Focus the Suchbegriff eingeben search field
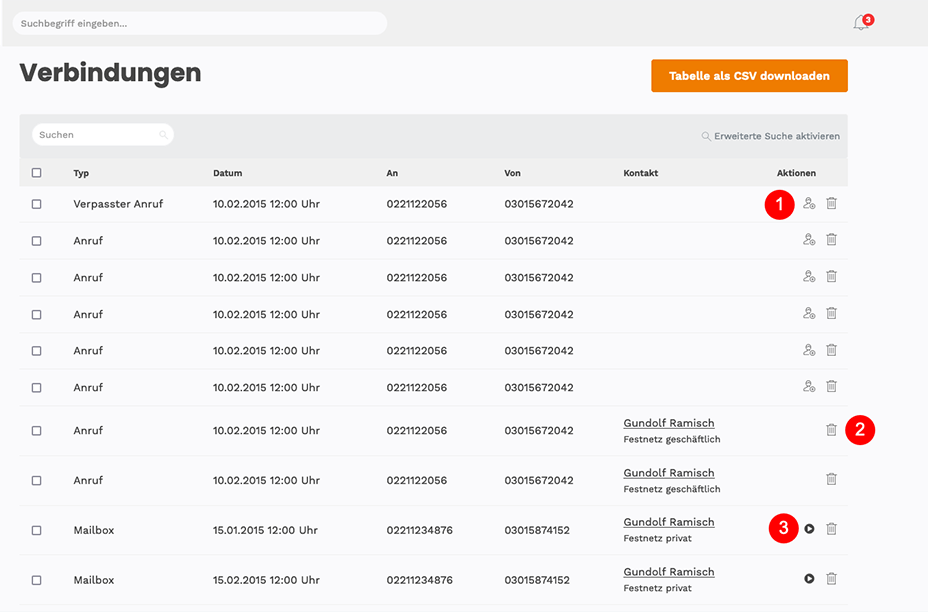Screen dimensions: 928x612 coord(200,24)
